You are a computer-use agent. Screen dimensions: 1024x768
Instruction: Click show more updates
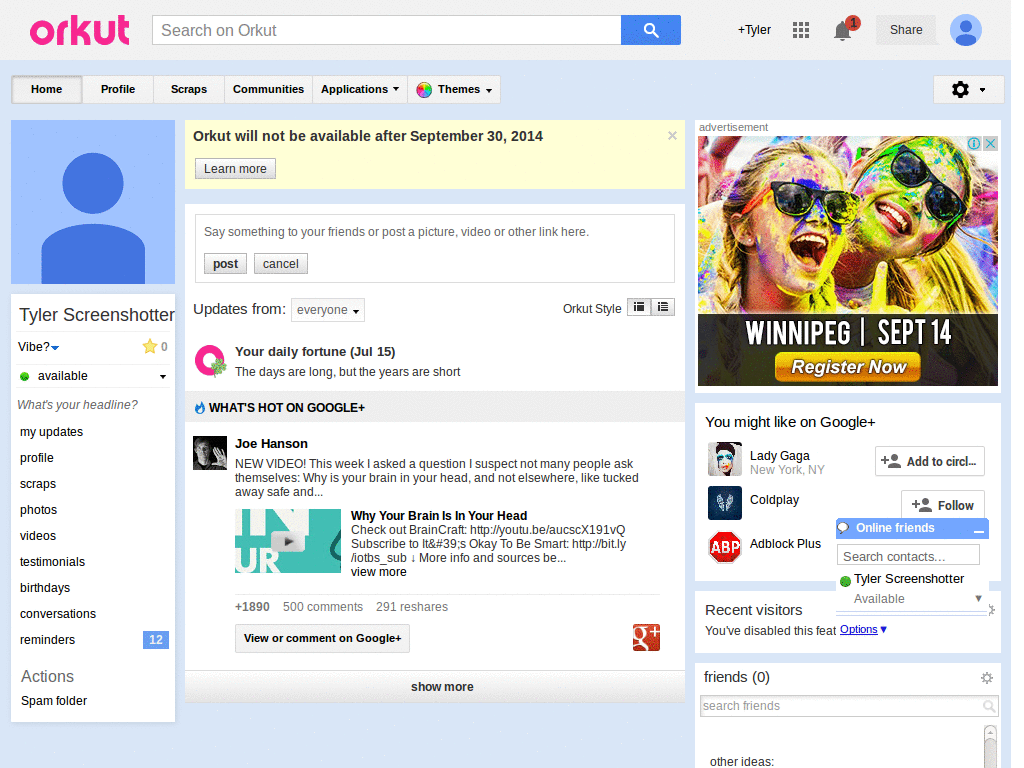435,687
